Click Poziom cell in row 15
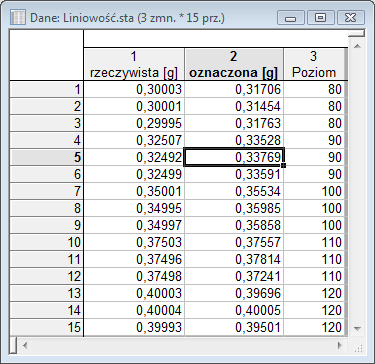 [x=314, y=328]
